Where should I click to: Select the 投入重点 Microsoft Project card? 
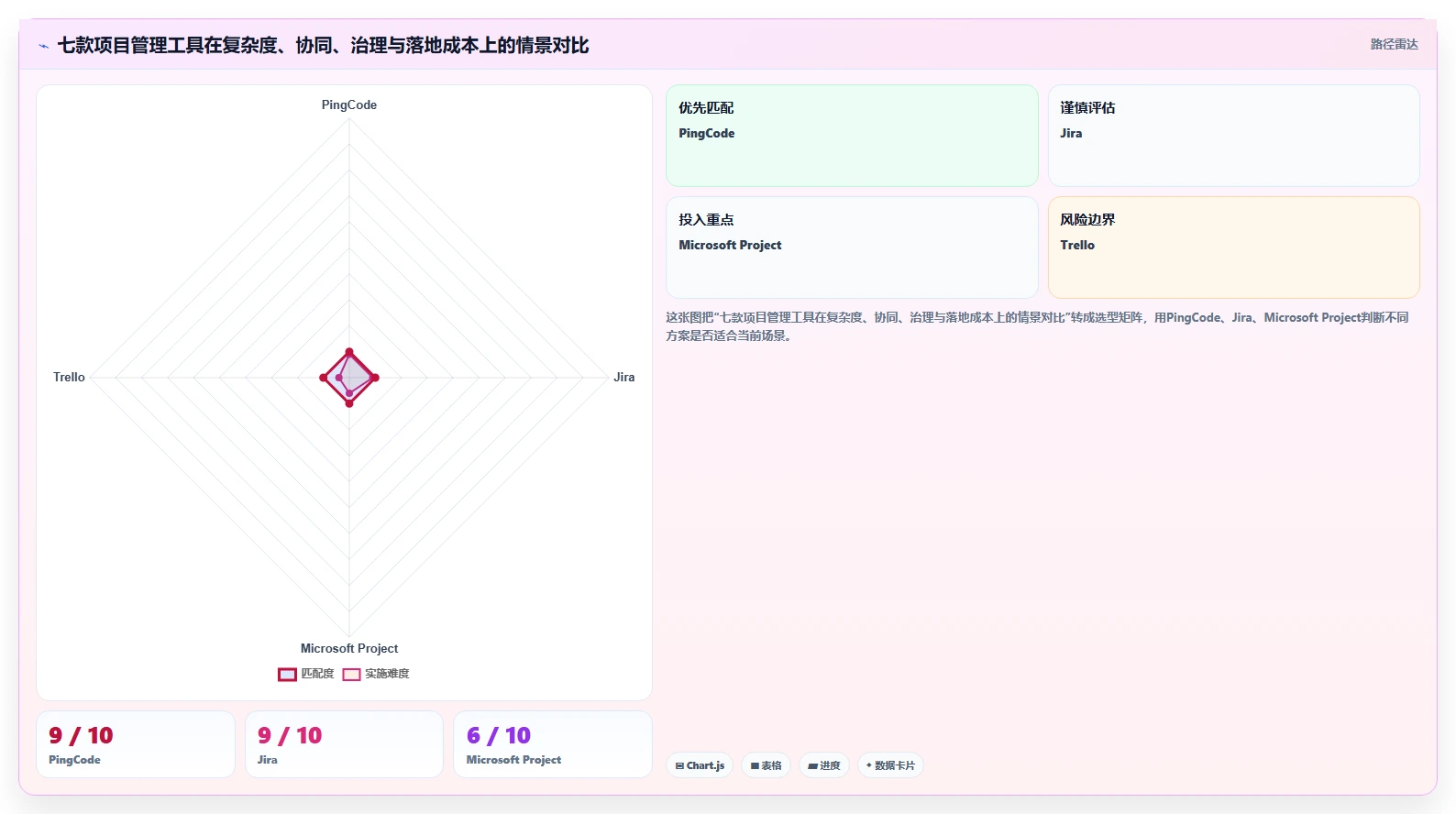[852, 247]
